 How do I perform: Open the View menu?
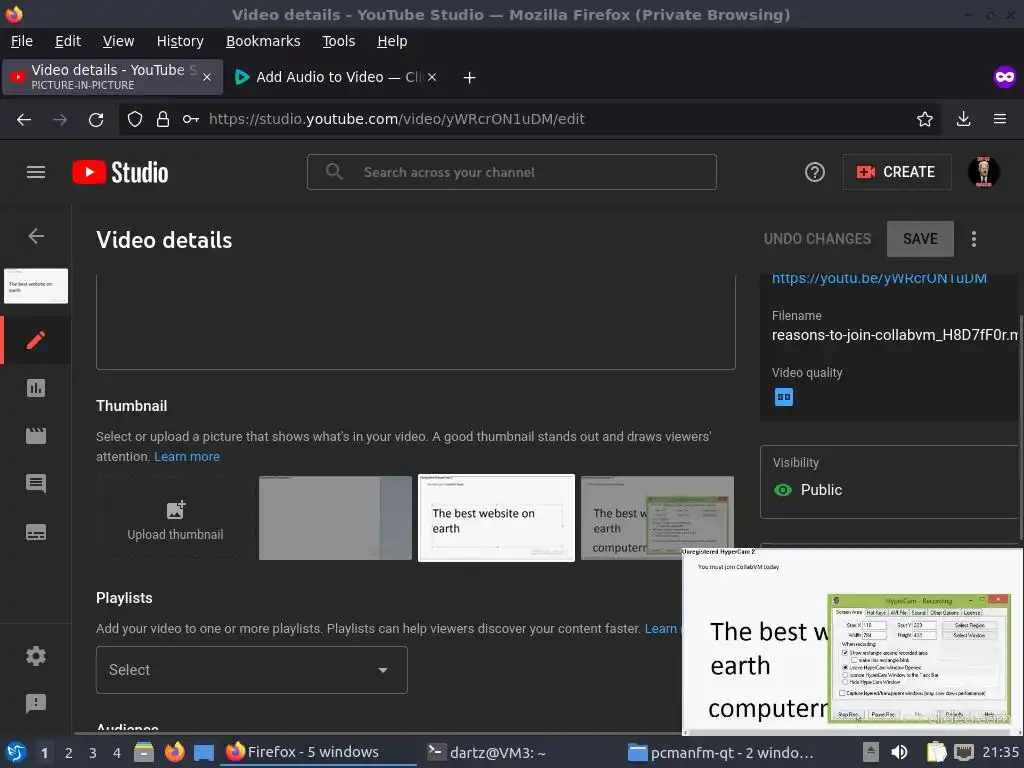point(118,41)
